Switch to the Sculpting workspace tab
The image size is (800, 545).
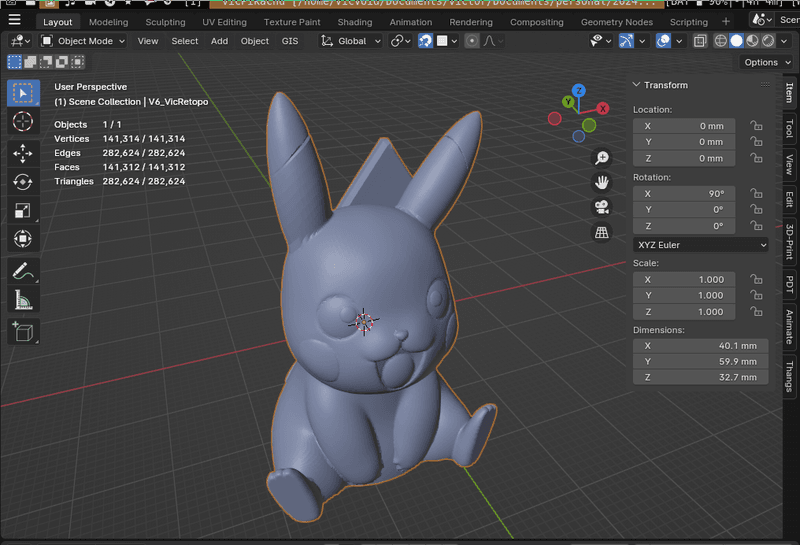(165, 22)
